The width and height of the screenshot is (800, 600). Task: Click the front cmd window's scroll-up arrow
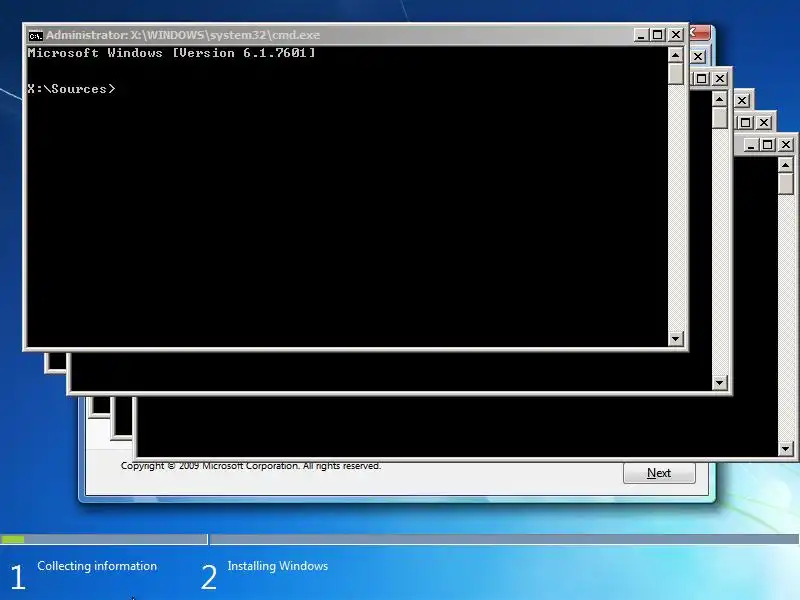(x=676, y=55)
